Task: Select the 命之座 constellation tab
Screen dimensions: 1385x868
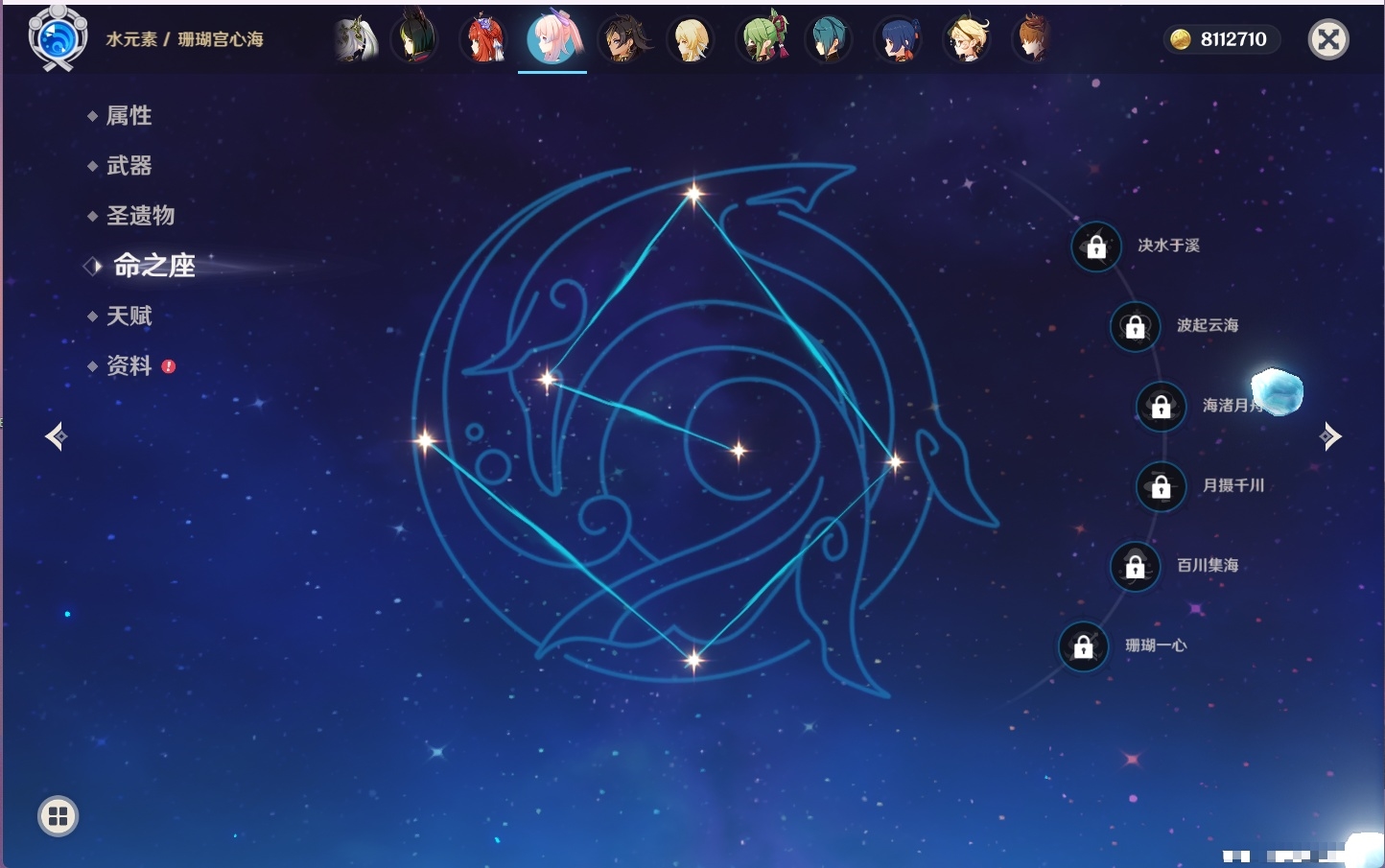Action: click(x=153, y=266)
